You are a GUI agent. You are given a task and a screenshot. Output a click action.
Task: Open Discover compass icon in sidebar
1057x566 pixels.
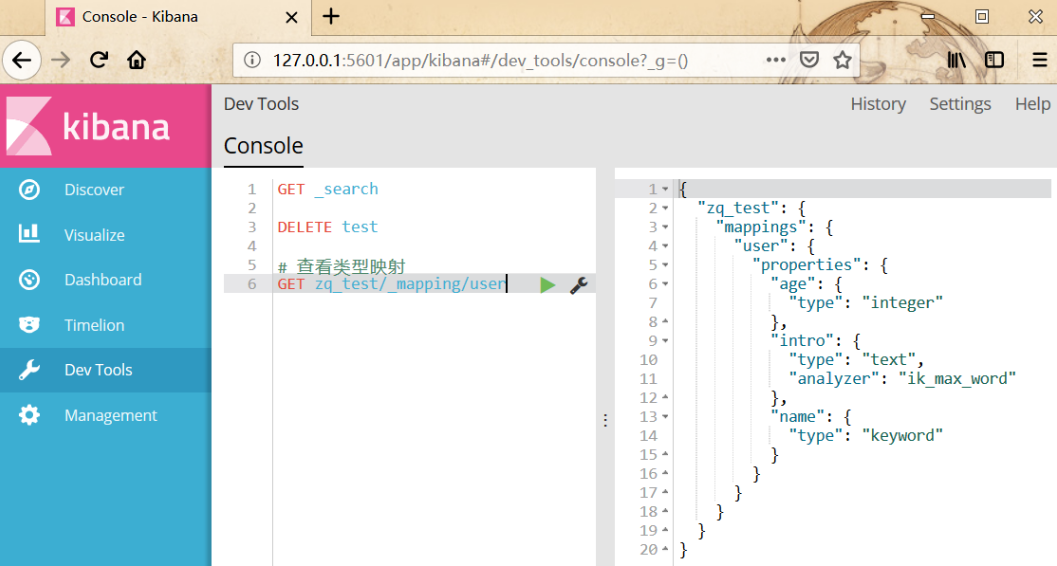[29, 190]
